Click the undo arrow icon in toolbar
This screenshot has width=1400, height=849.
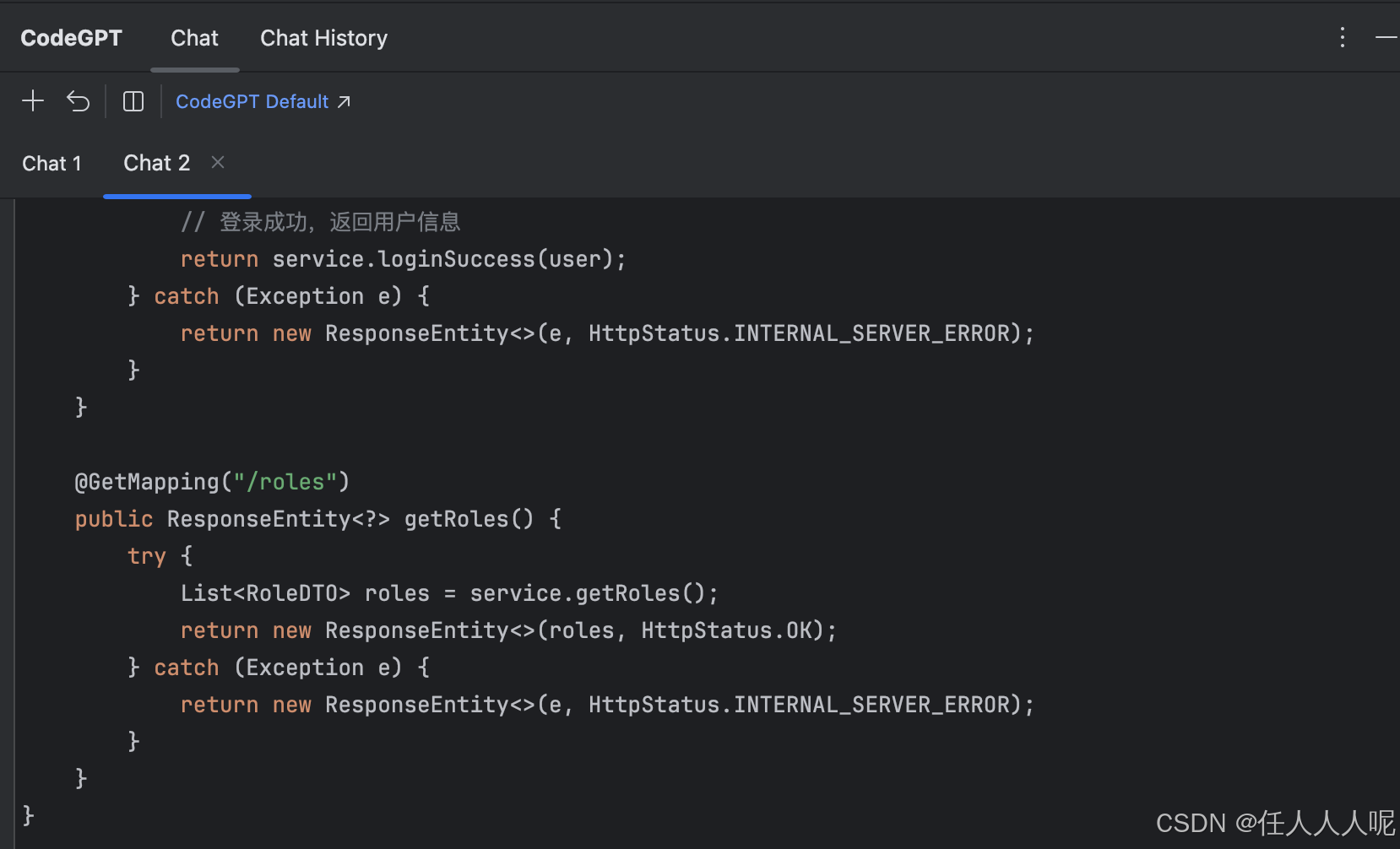(x=79, y=101)
